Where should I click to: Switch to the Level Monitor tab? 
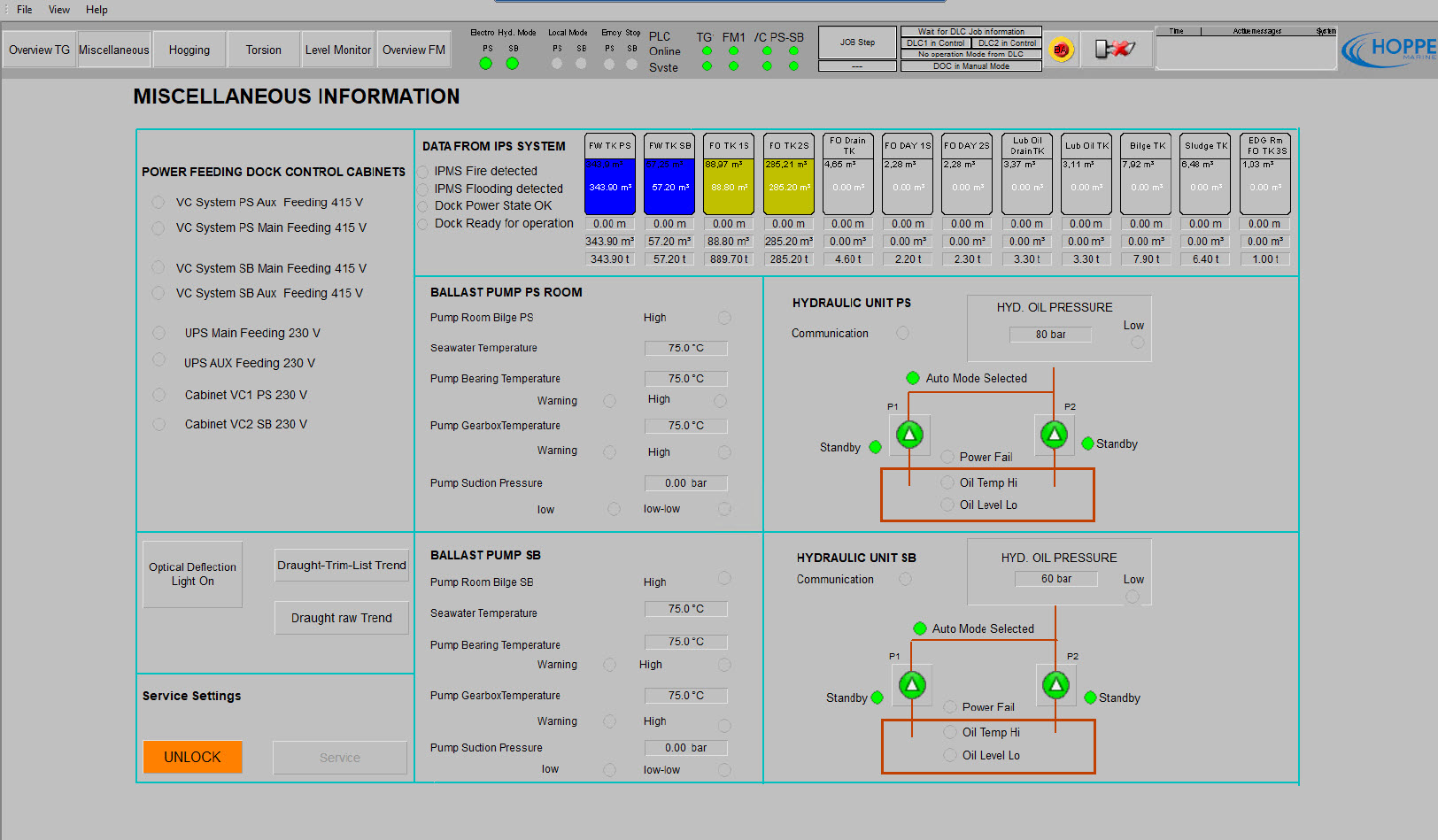point(338,50)
